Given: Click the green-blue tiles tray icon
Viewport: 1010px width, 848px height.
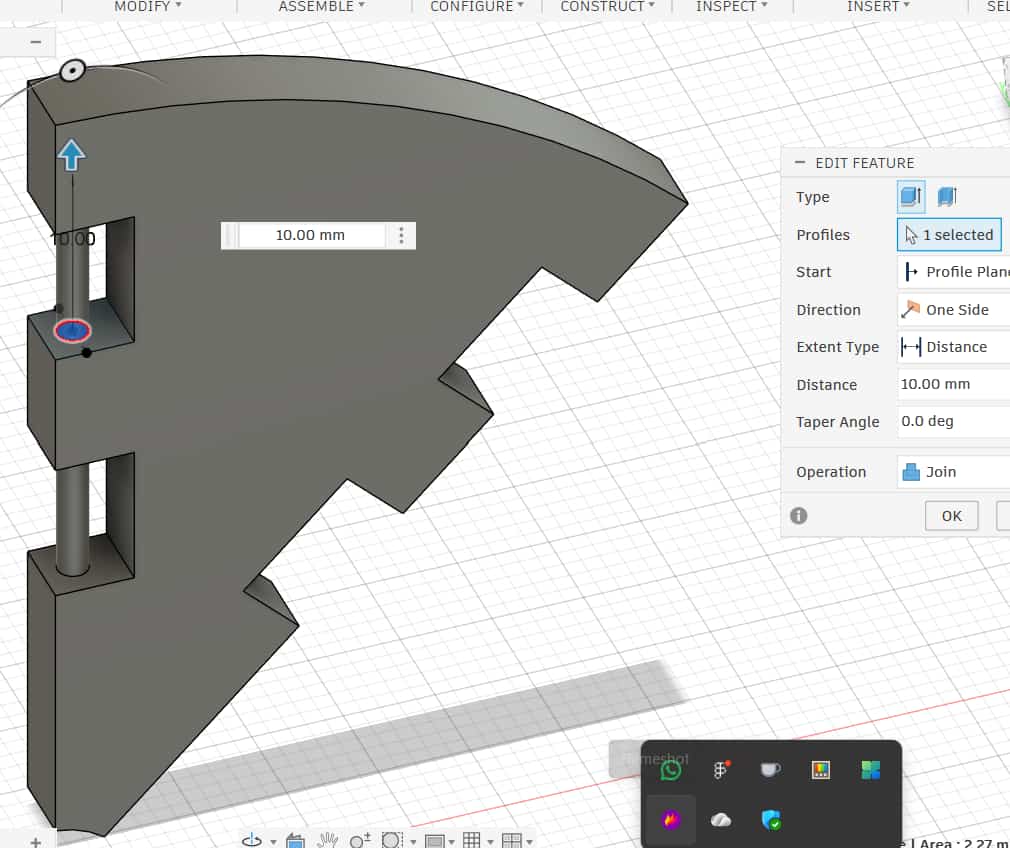Looking at the screenshot, I should tap(870, 770).
